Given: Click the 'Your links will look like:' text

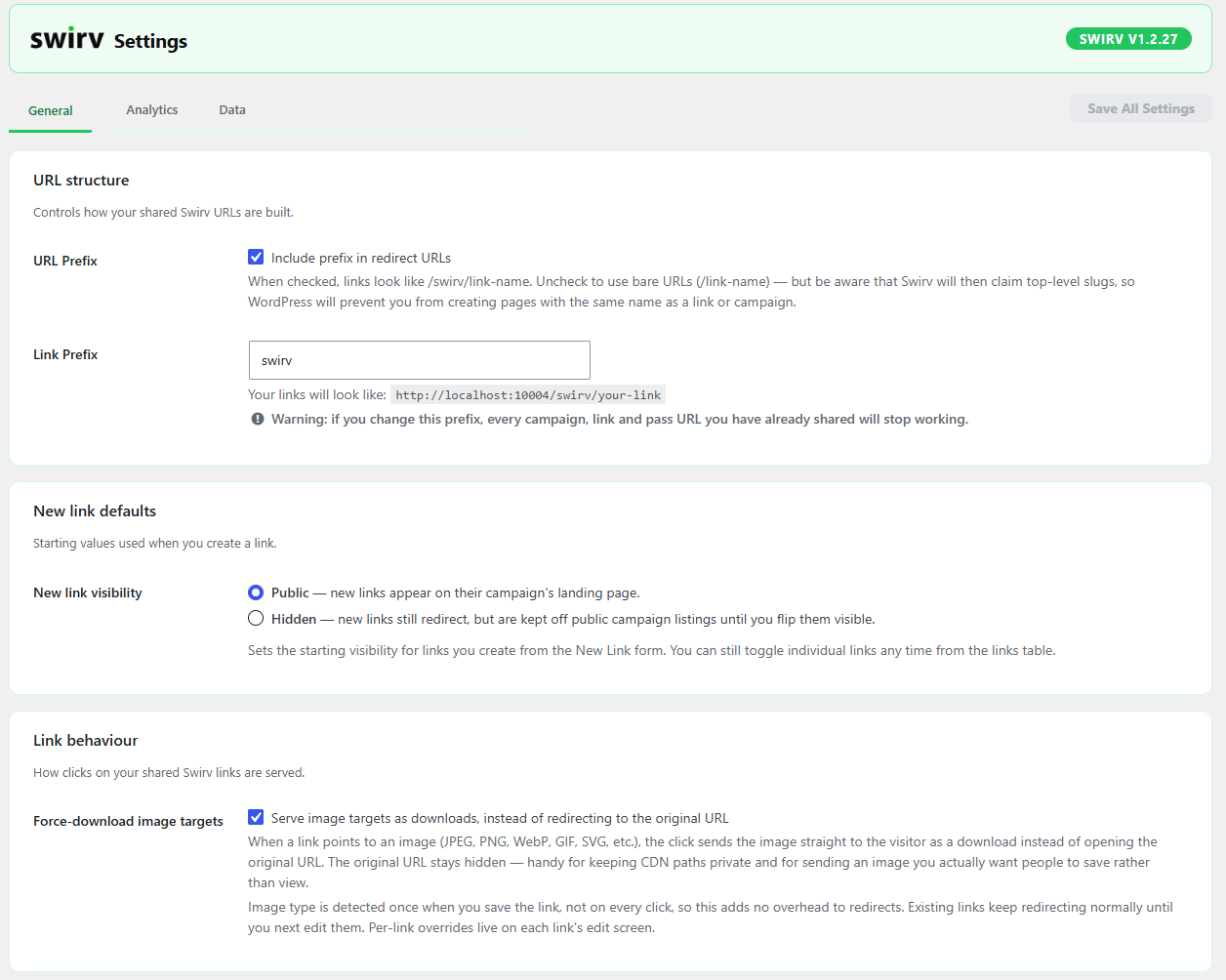Looking at the screenshot, I should click(x=317, y=395).
